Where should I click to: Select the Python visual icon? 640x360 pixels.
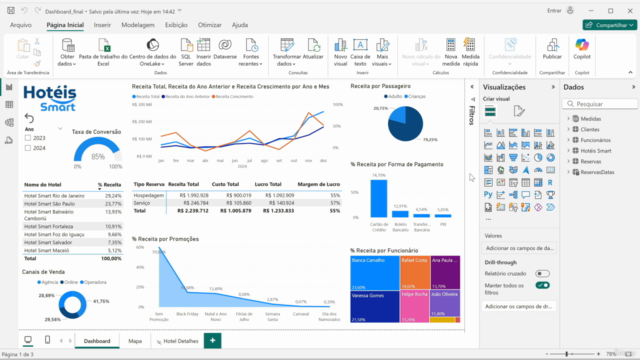point(488,195)
